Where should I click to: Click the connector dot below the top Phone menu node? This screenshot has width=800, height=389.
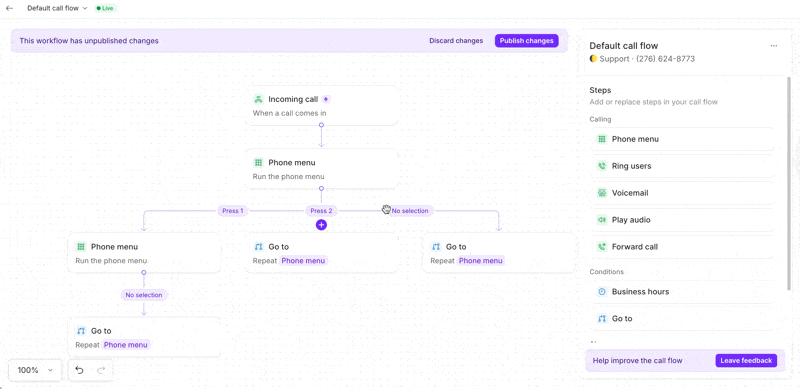coord(321,188)
